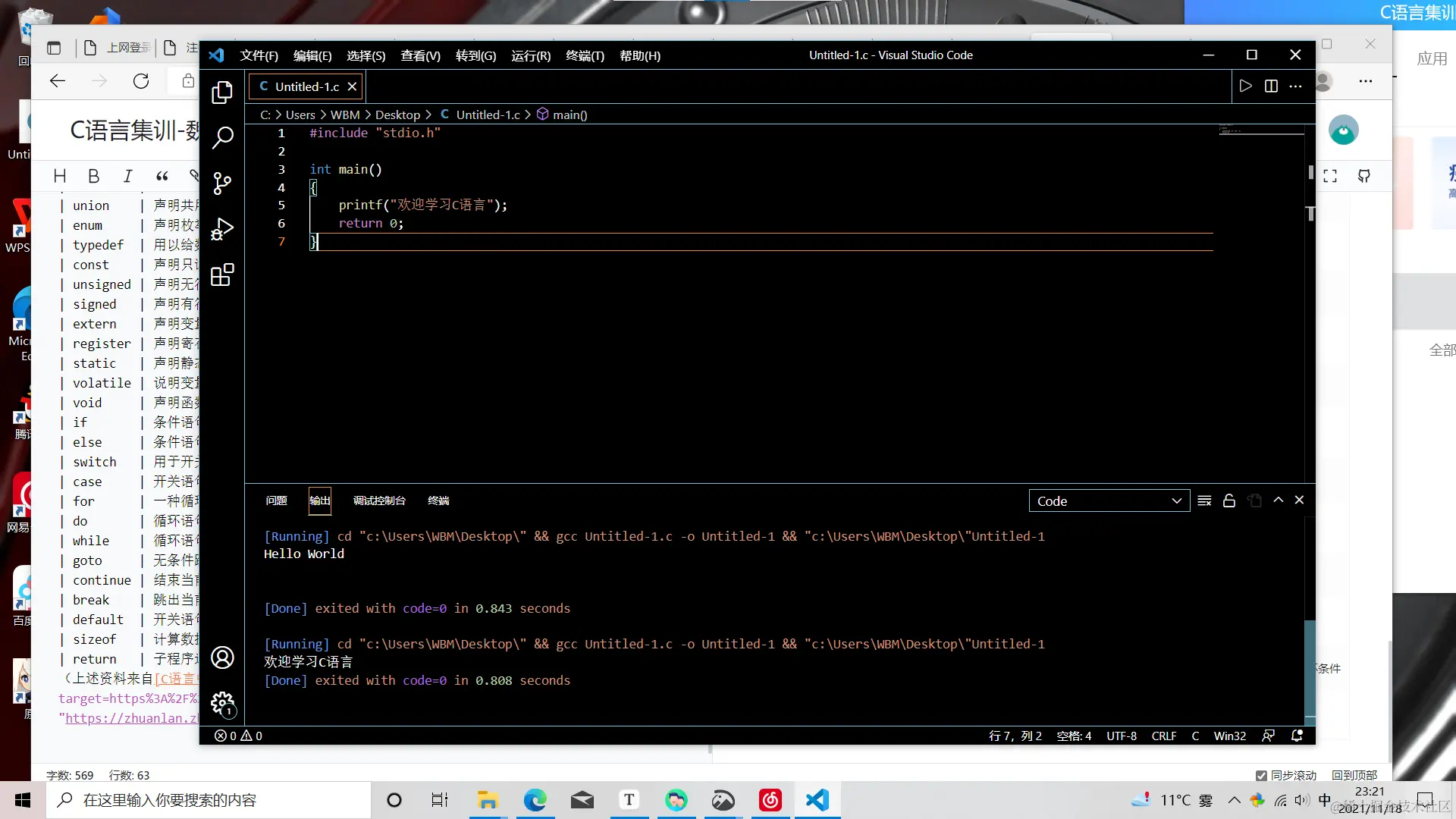Switch to the 调试控制台 panel tab
Image resolution: width=1456 pixels, height=819 pixels.
click(379, 500)
